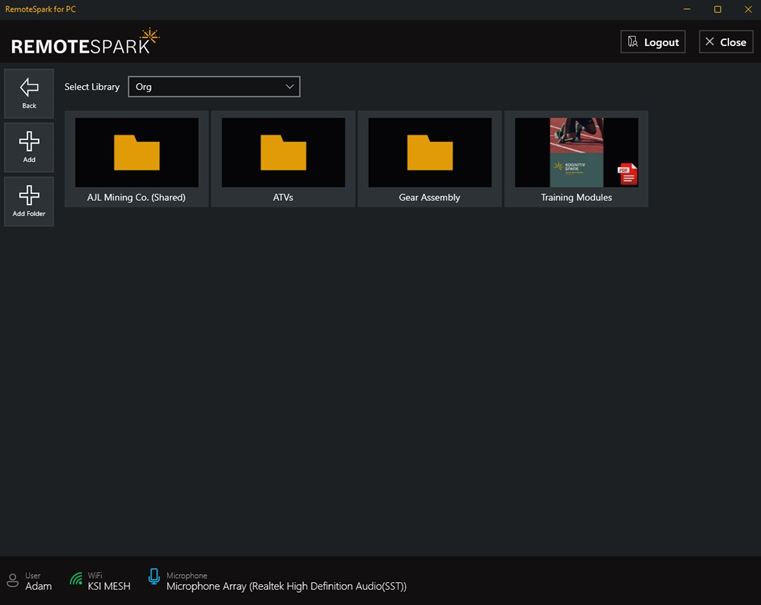Click the AJL Mining Co. (Shared) label

(136, 197)
